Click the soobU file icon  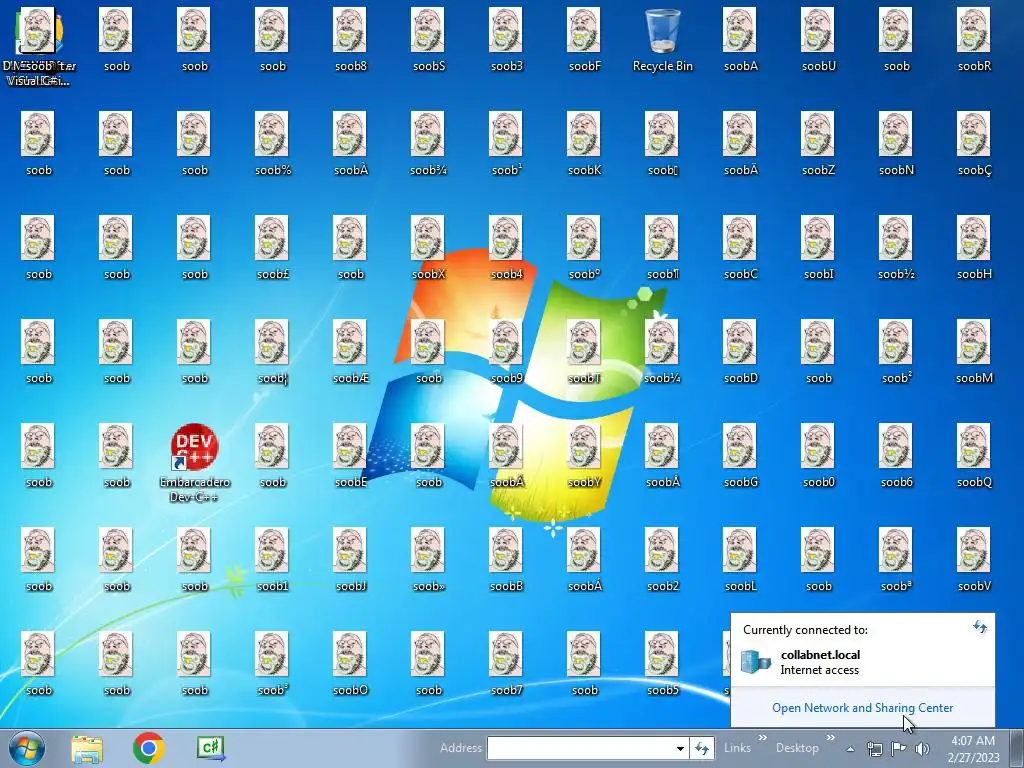[x=818, y=40]
